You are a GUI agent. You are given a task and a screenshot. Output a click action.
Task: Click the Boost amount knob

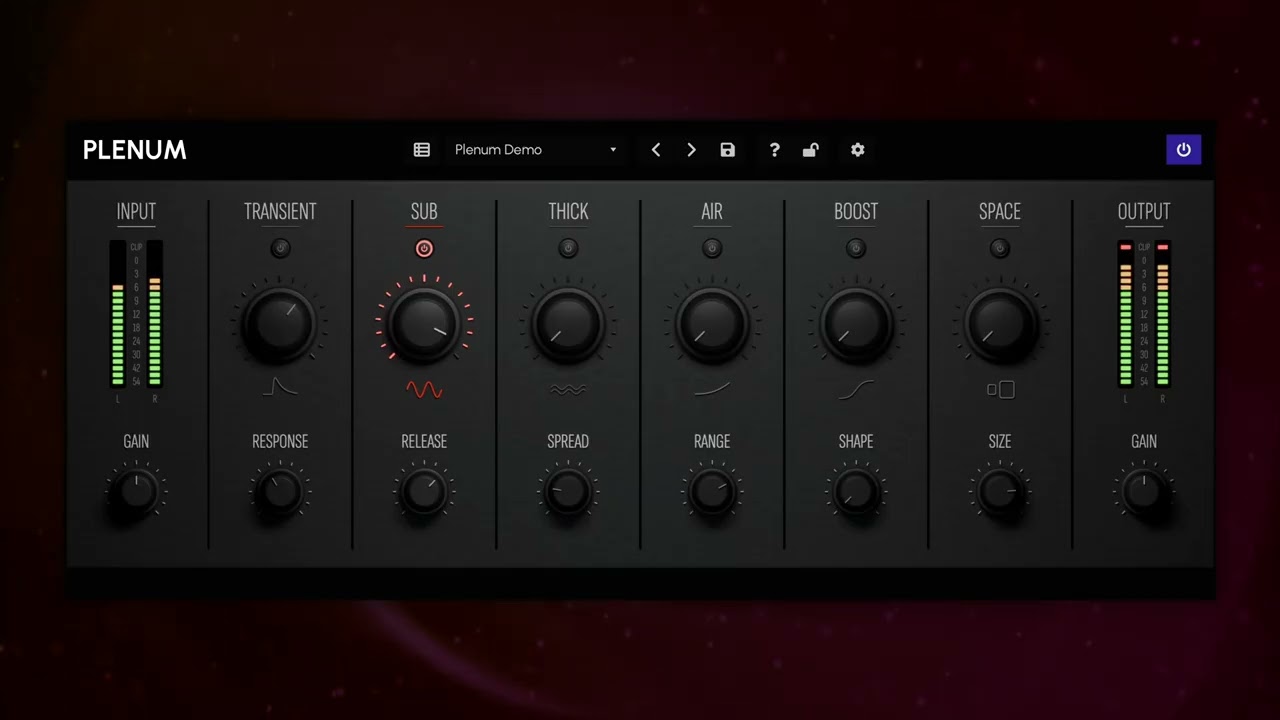coord(856,324)
